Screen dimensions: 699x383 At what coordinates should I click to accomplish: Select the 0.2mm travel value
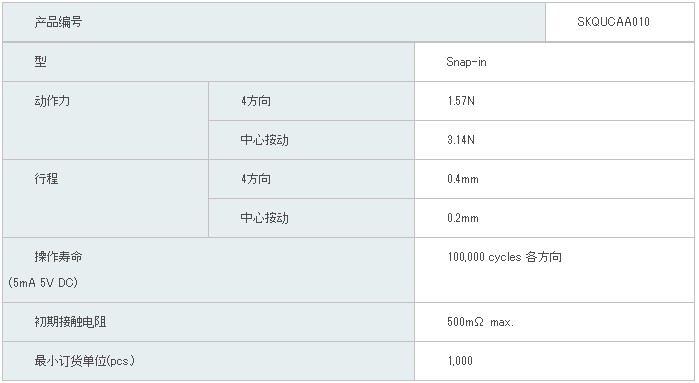tap(463, 218)
